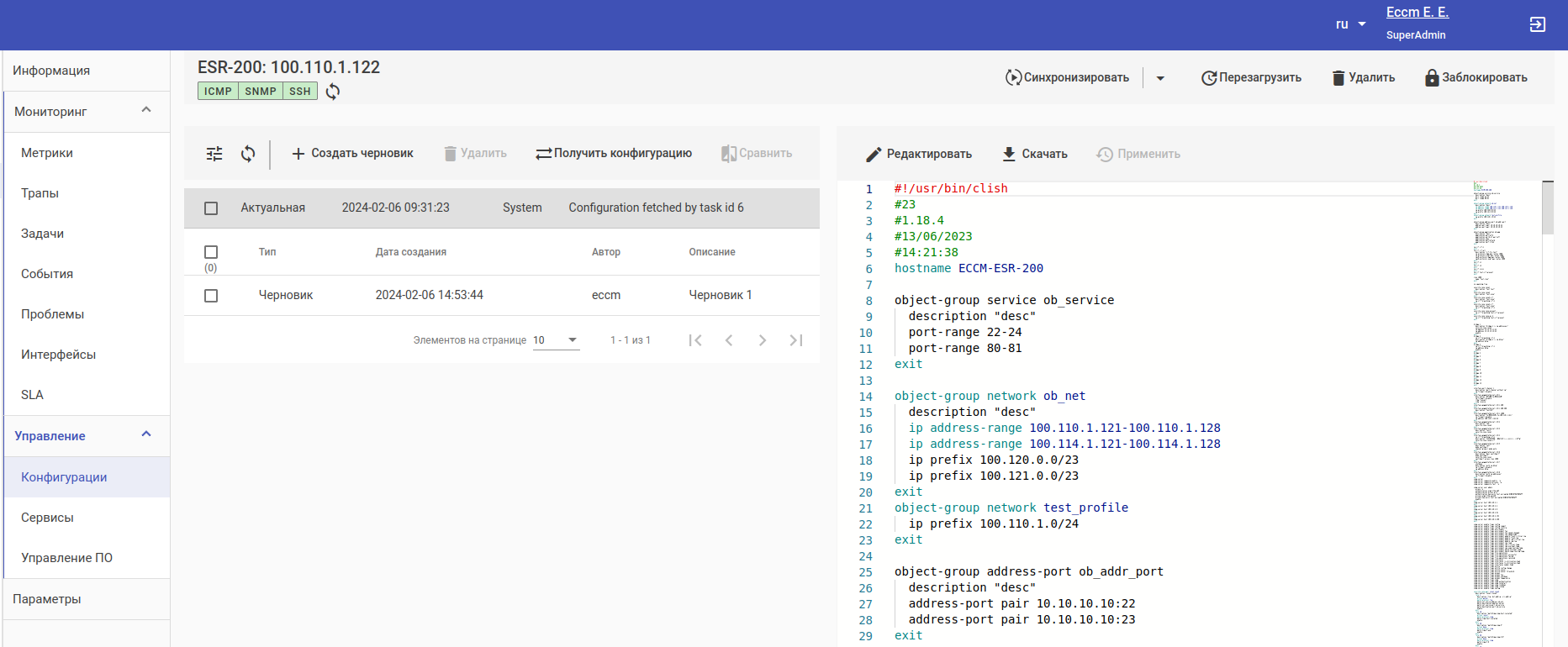Click Block (Заблокировать) device button

[x=1476, y=78]
